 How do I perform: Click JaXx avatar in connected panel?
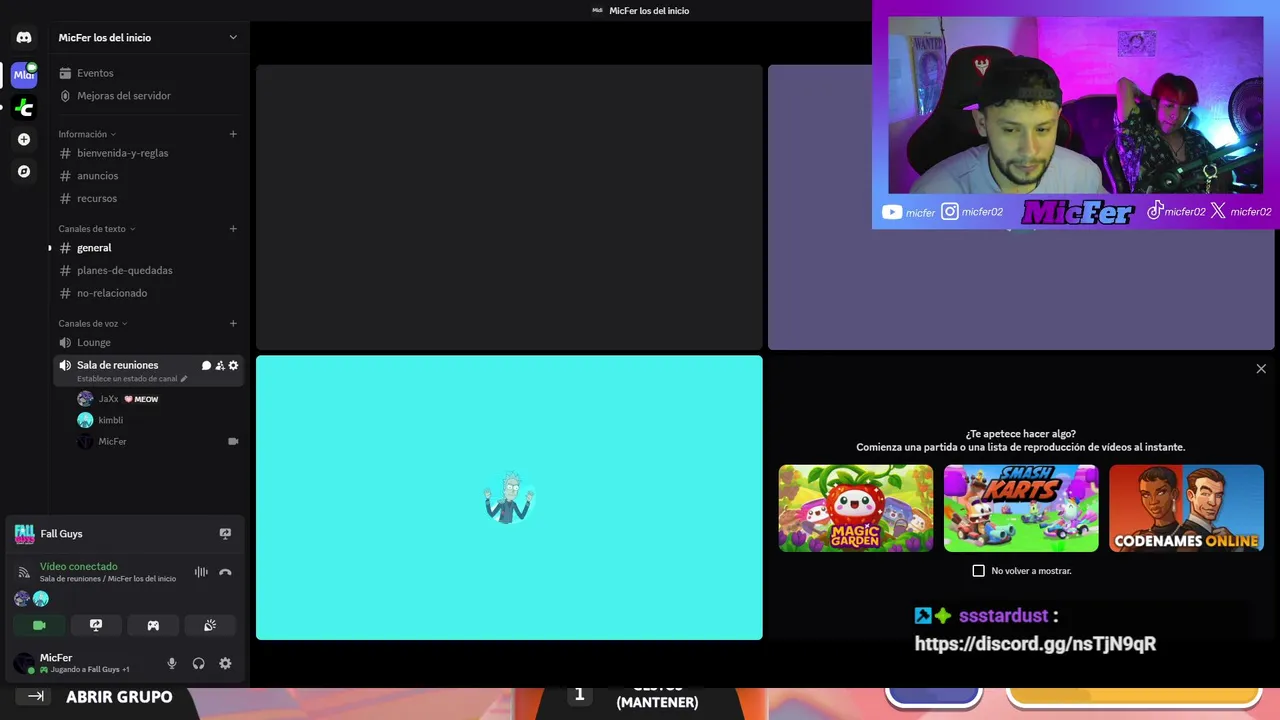[x=22, y=599]
